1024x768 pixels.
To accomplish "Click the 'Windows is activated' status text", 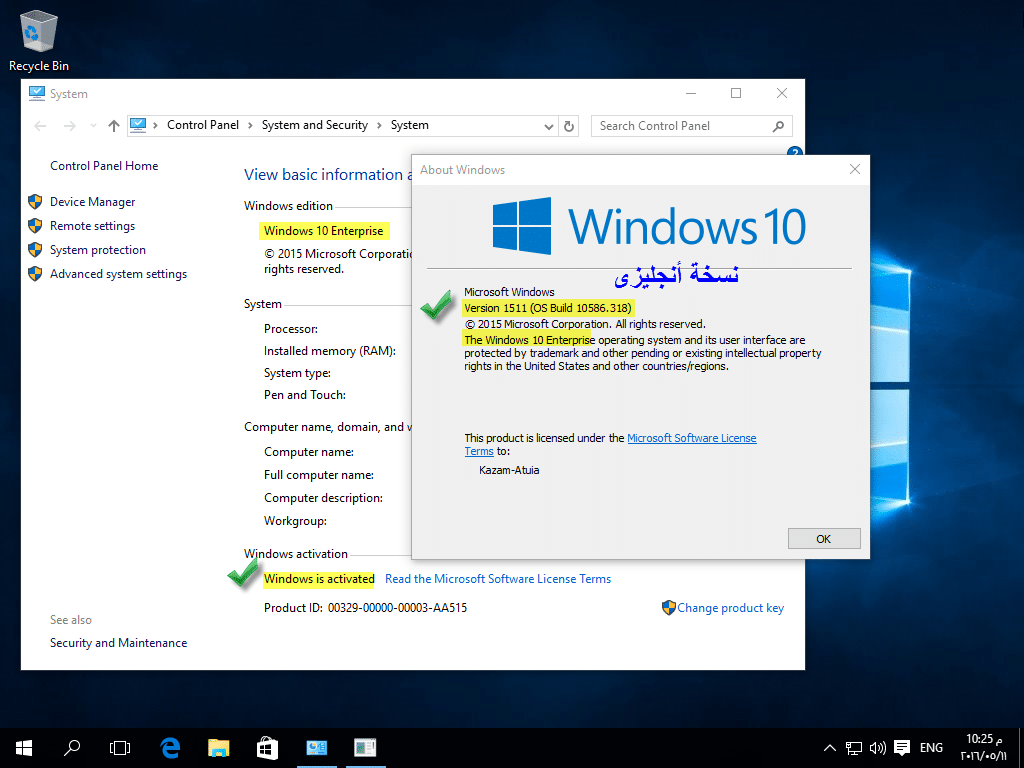I will 319,579.
